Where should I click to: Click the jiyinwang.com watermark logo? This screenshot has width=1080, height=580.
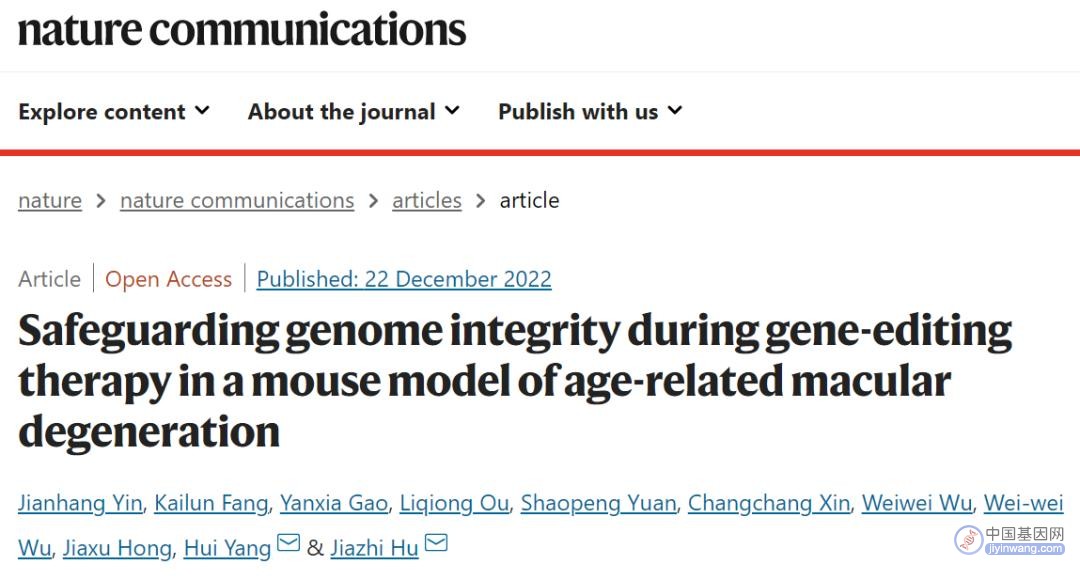1010,540
